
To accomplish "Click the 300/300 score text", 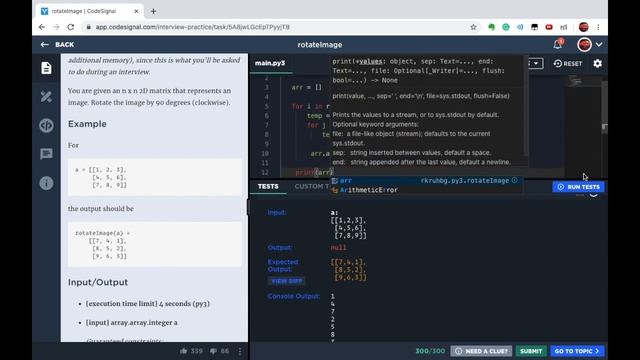I will (430, 351).
